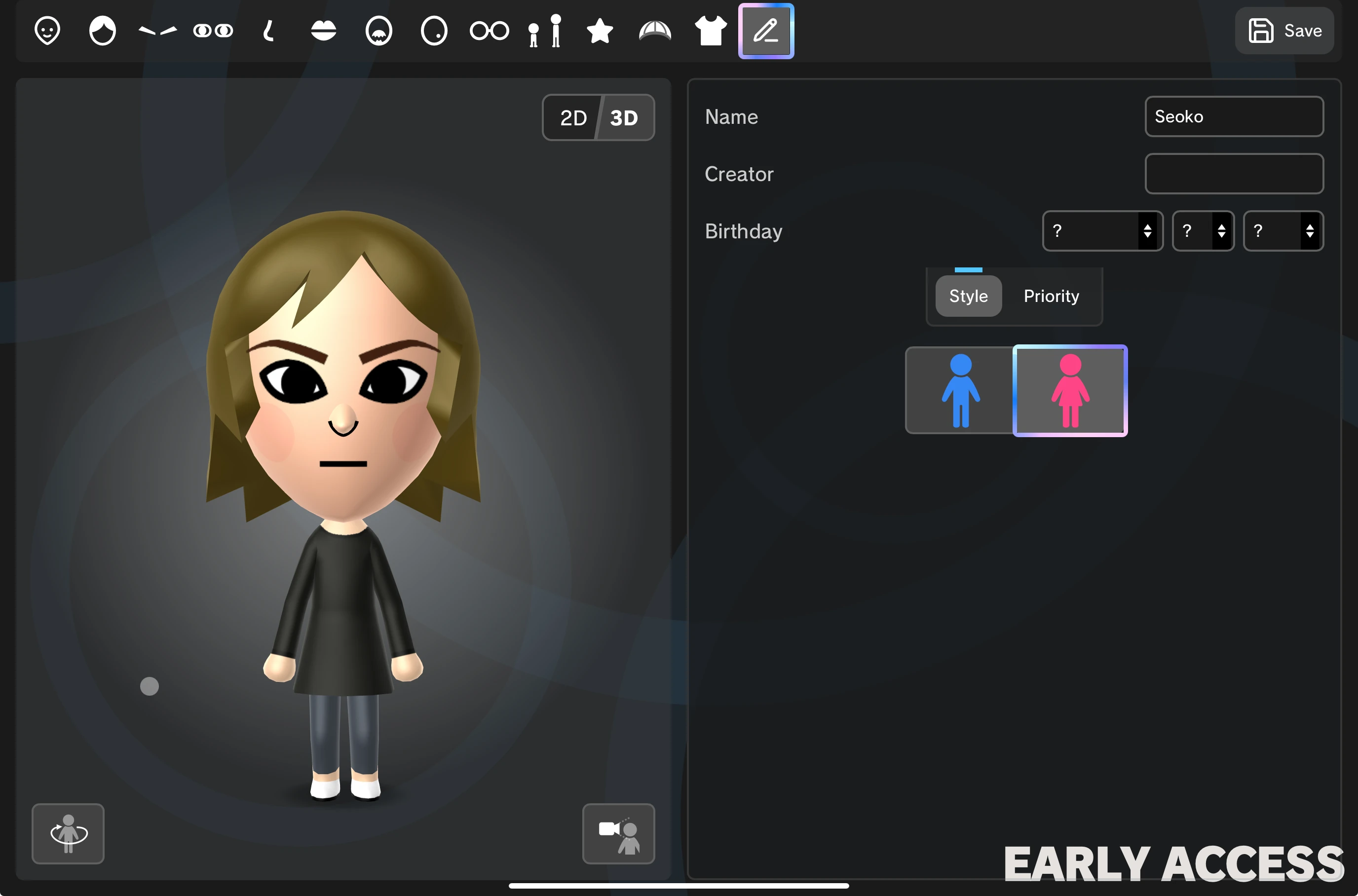Select the nose category icon
This screenshot has height=896, width=1358.
tap(268, 31)
